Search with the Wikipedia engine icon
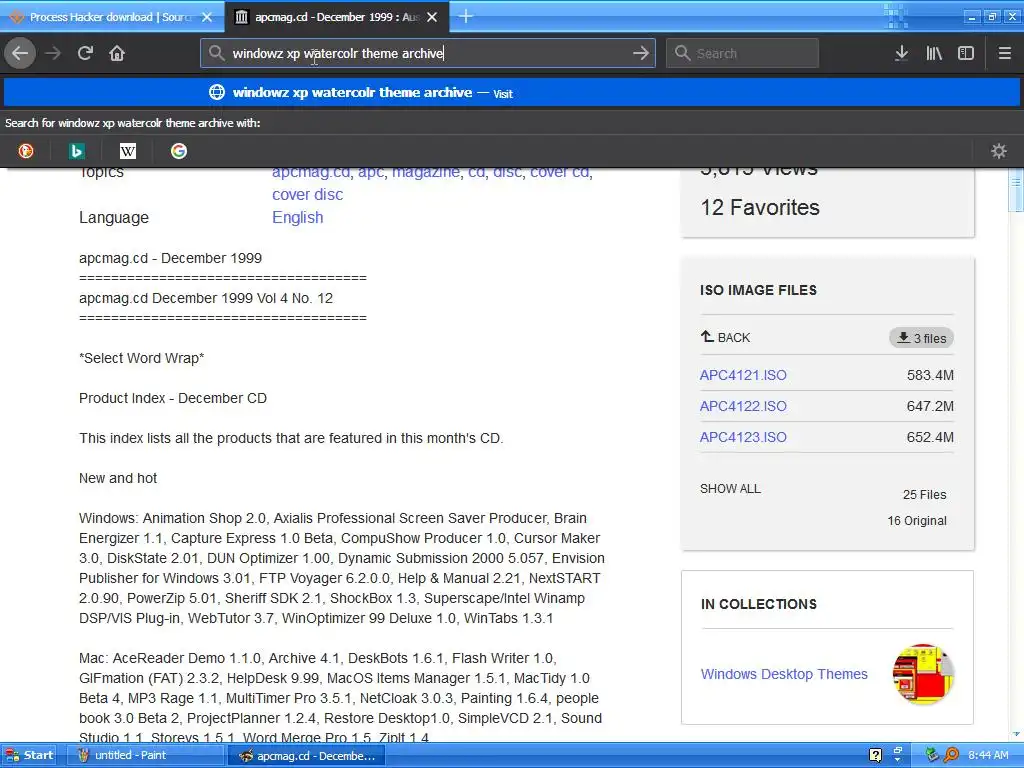 click(x=128, y=152)
